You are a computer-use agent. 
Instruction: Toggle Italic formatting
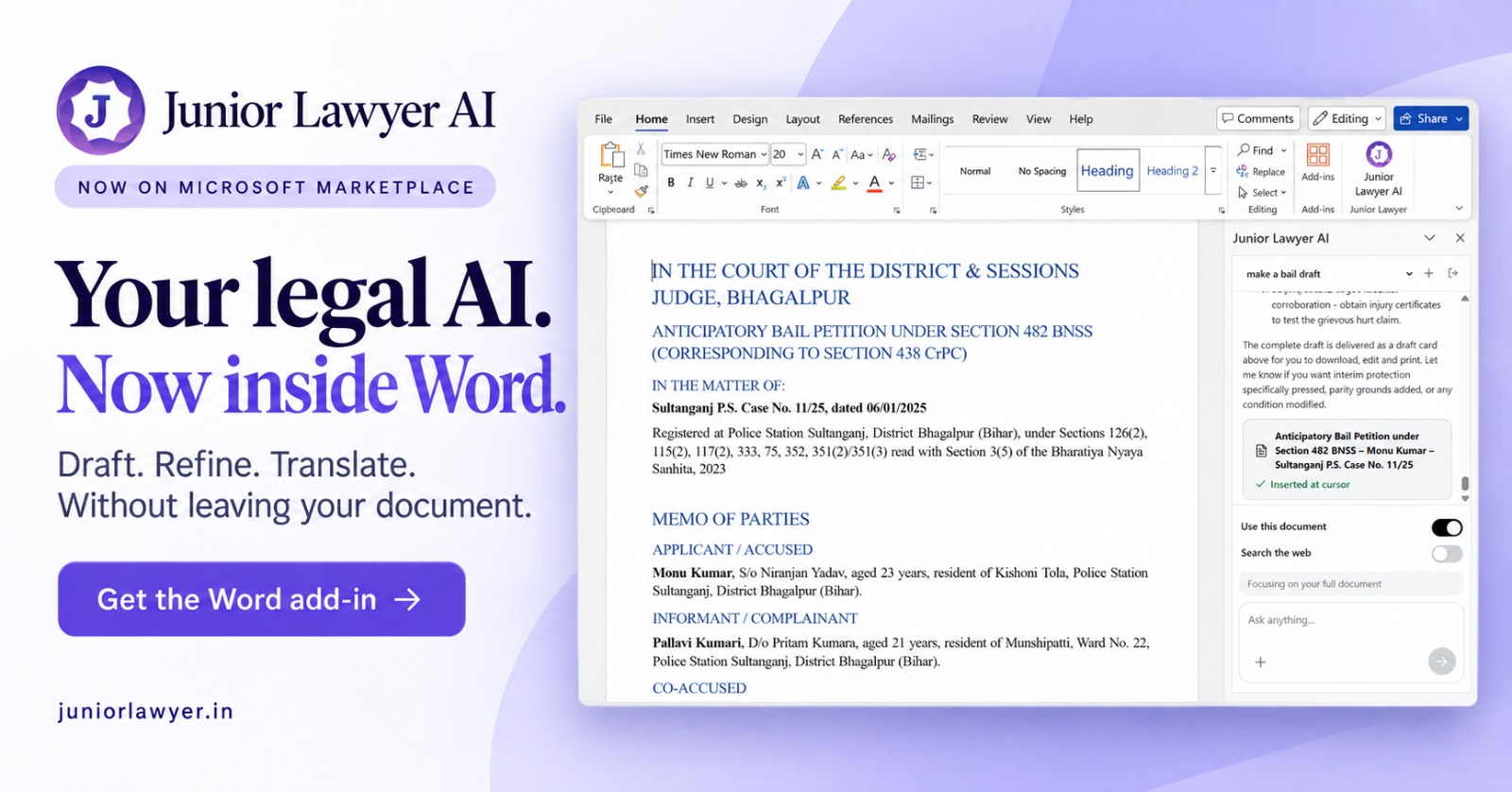(x=690, y=182)
